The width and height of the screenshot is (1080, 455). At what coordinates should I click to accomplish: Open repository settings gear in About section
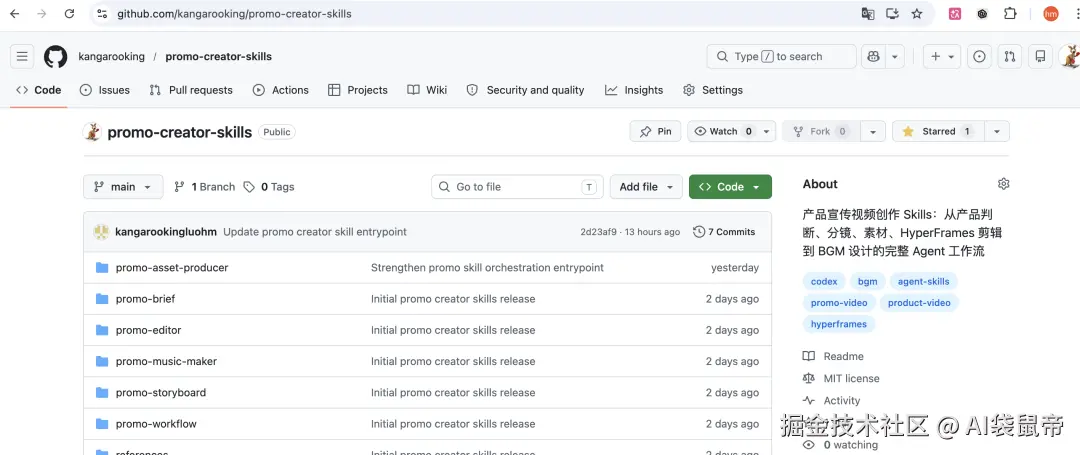pos(1004,184)
